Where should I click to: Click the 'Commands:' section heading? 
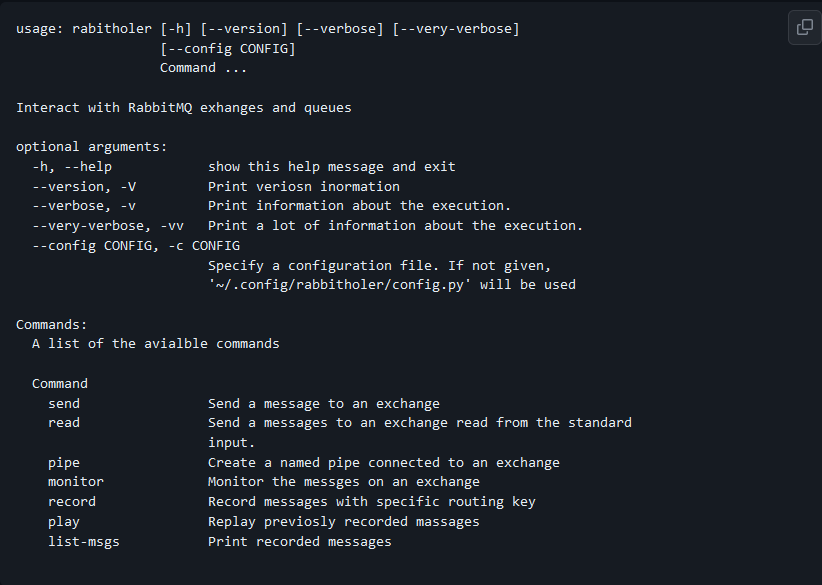tap(51, 324)
